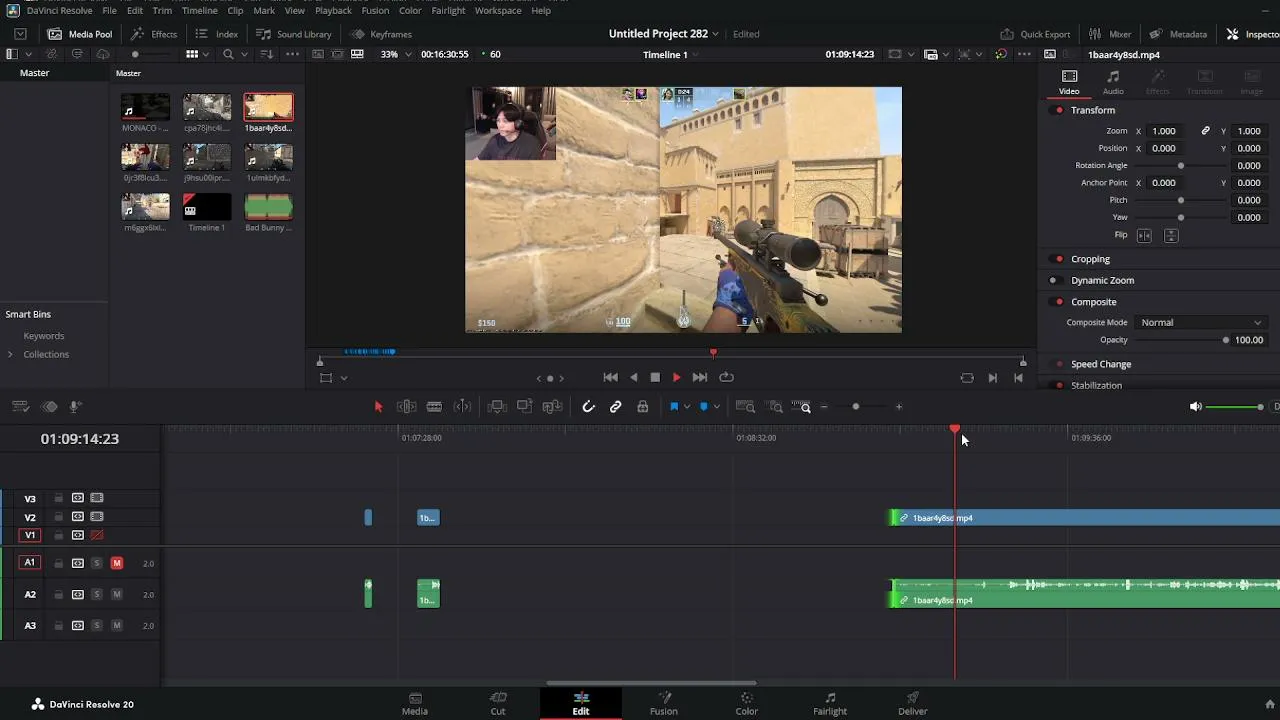The image size is (1280, 720).
Task: Jump to the last frame
Action: click(700, 377)
